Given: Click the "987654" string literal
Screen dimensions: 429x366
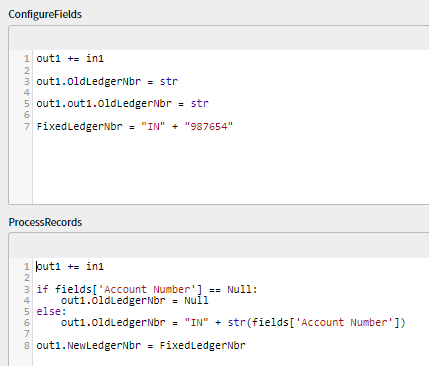Looking at the screenshot, I should (209, 126).
